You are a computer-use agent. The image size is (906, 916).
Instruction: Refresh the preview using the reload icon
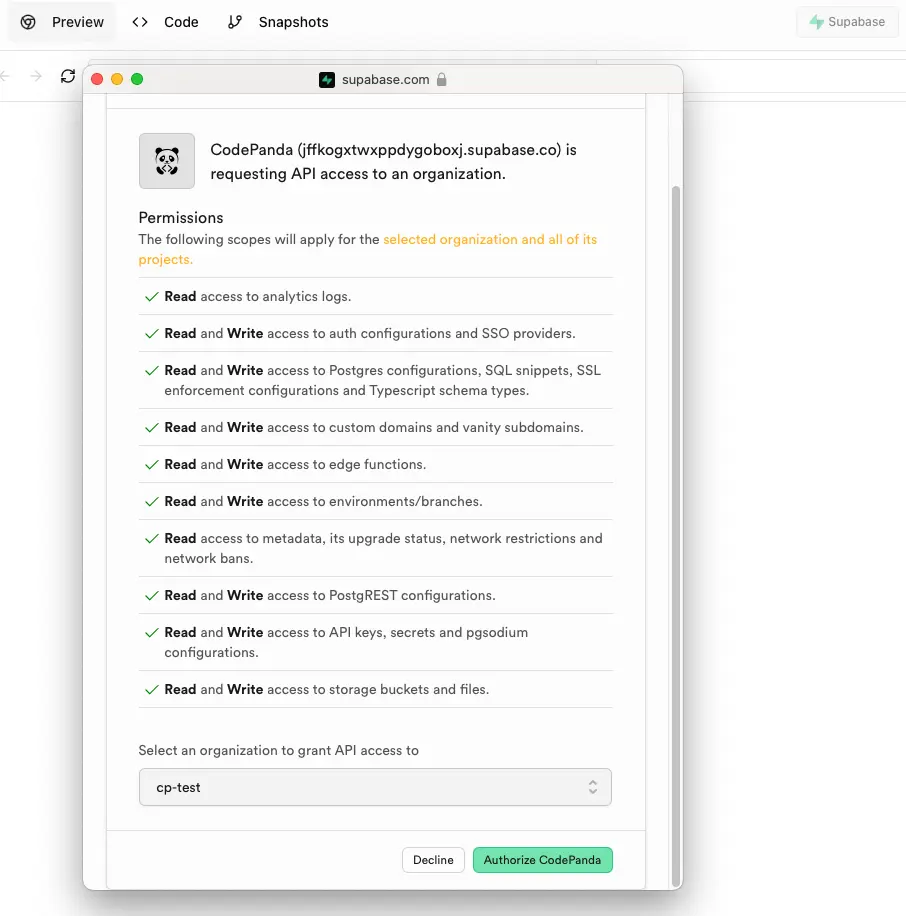(x=67, y=76)
